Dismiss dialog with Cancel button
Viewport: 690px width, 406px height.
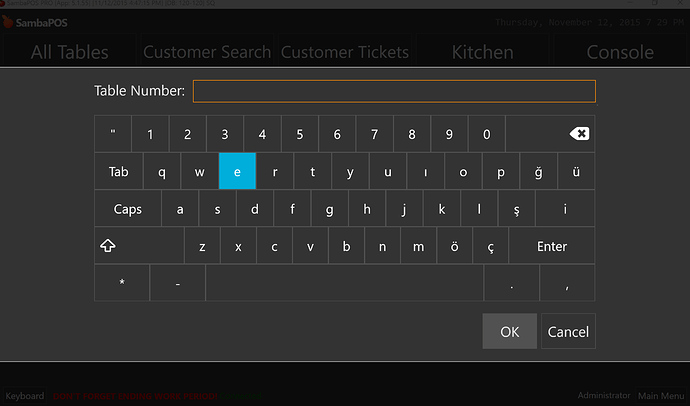tap(568, 331)
